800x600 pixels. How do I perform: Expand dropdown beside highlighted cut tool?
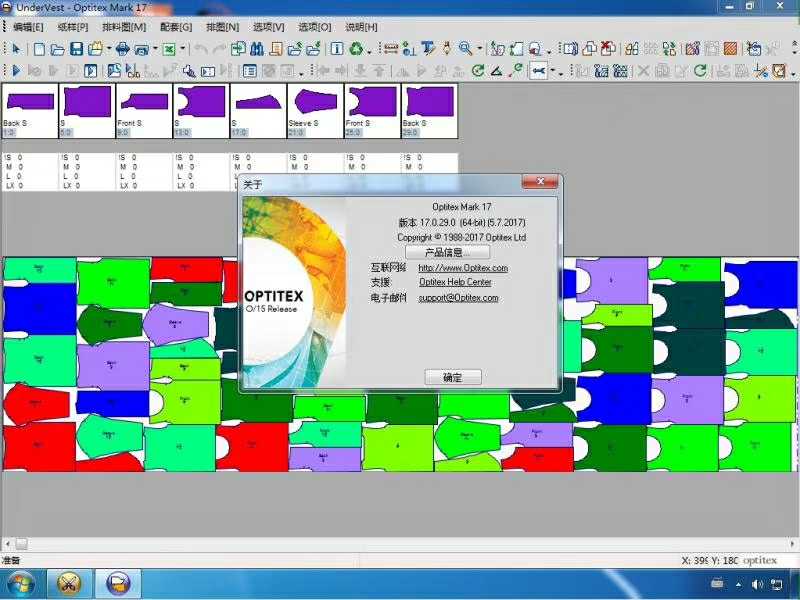click(553, 70)
